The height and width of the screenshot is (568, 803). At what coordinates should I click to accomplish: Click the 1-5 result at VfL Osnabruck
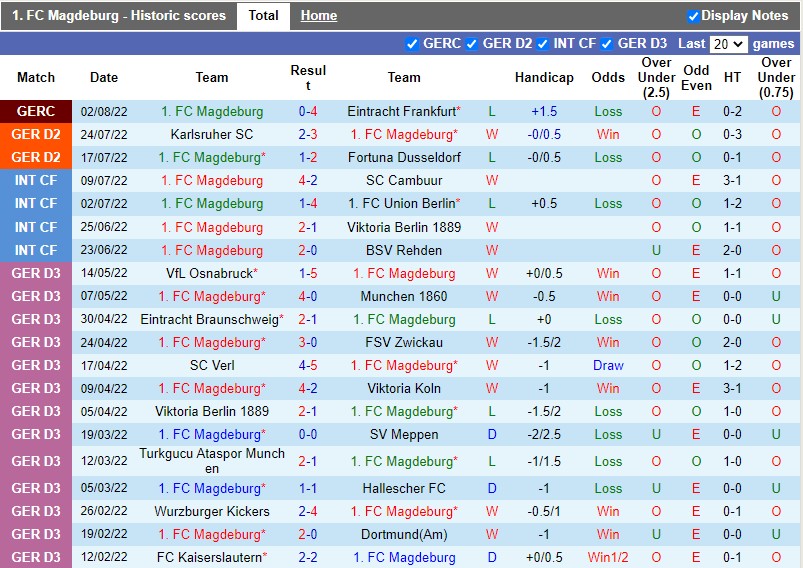click(308, 274)
